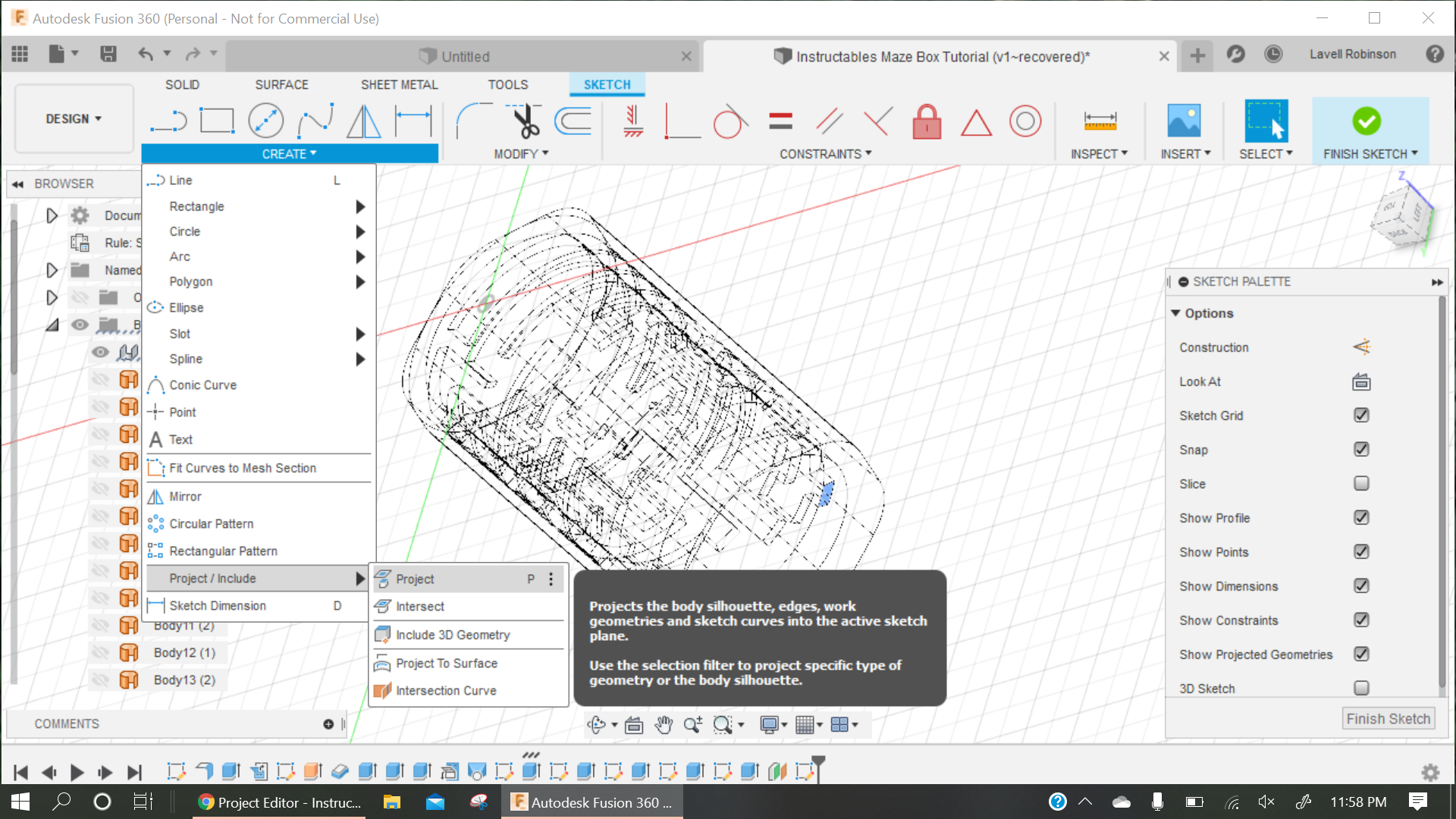
Task: Enable the 3D Sketch checkbox
Action: tap(1361, 688)
